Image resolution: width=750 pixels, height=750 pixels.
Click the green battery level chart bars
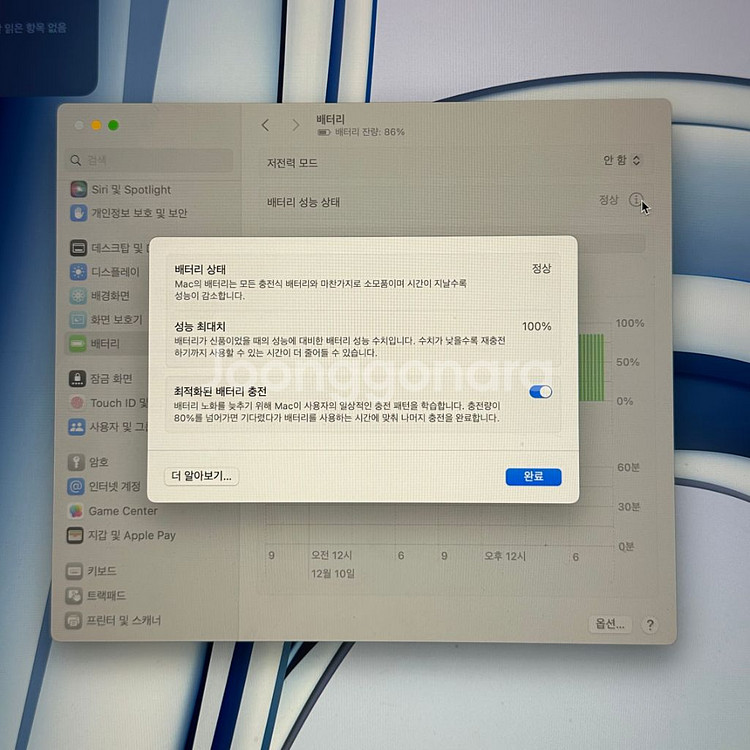tap(591, 367)
